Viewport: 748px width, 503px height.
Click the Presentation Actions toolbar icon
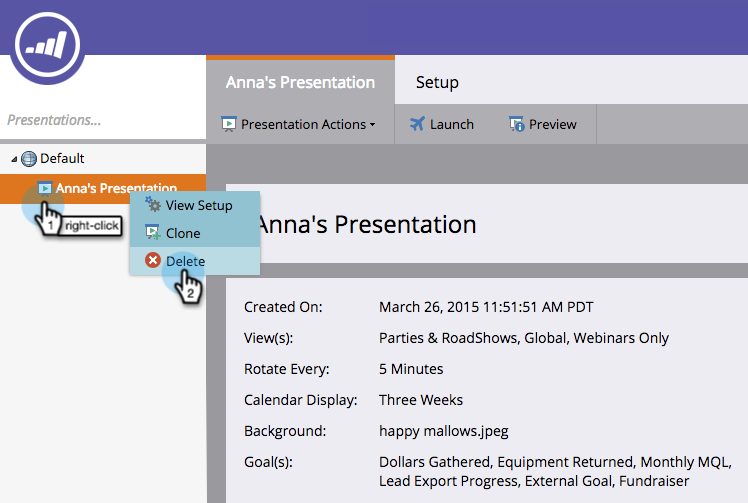pyautogui.click(x=228, y=124)
